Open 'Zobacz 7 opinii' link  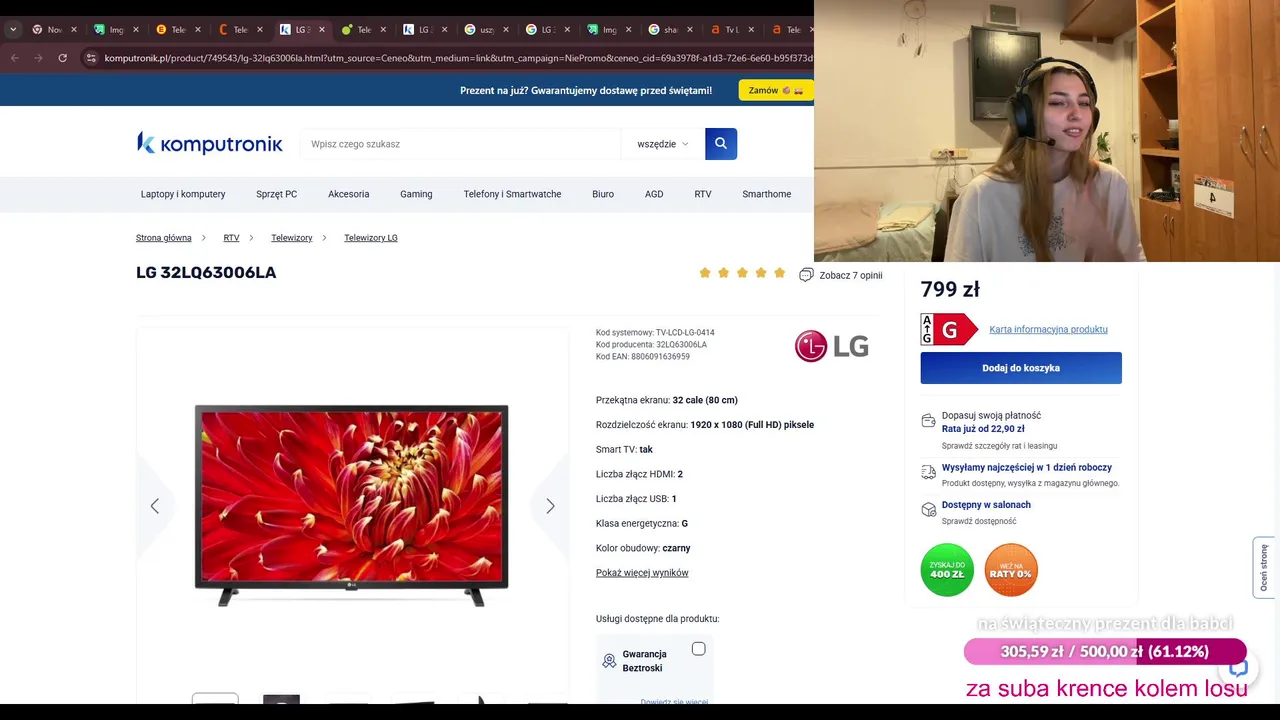[x=851, y=275]
